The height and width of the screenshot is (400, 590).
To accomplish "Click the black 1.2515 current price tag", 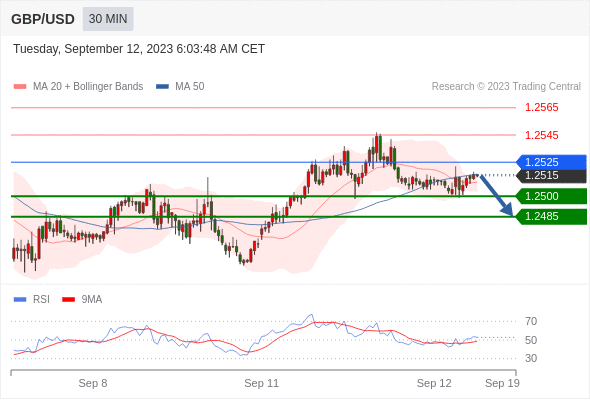I will point(551,175).
